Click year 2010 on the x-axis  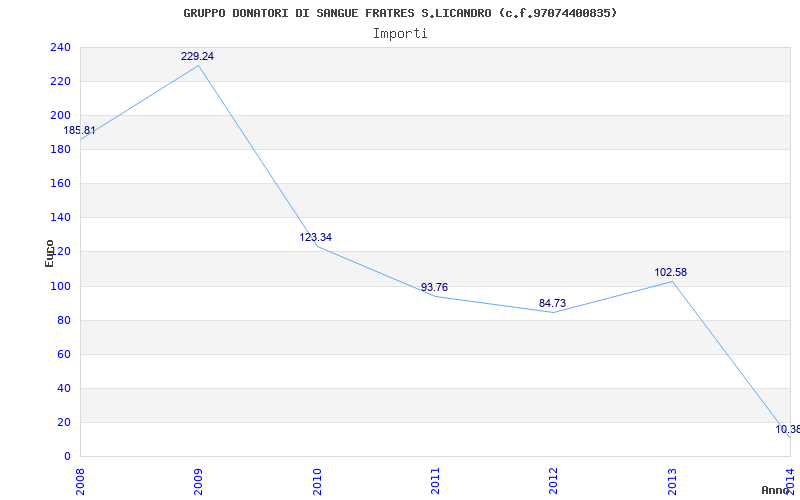point(317,481)
